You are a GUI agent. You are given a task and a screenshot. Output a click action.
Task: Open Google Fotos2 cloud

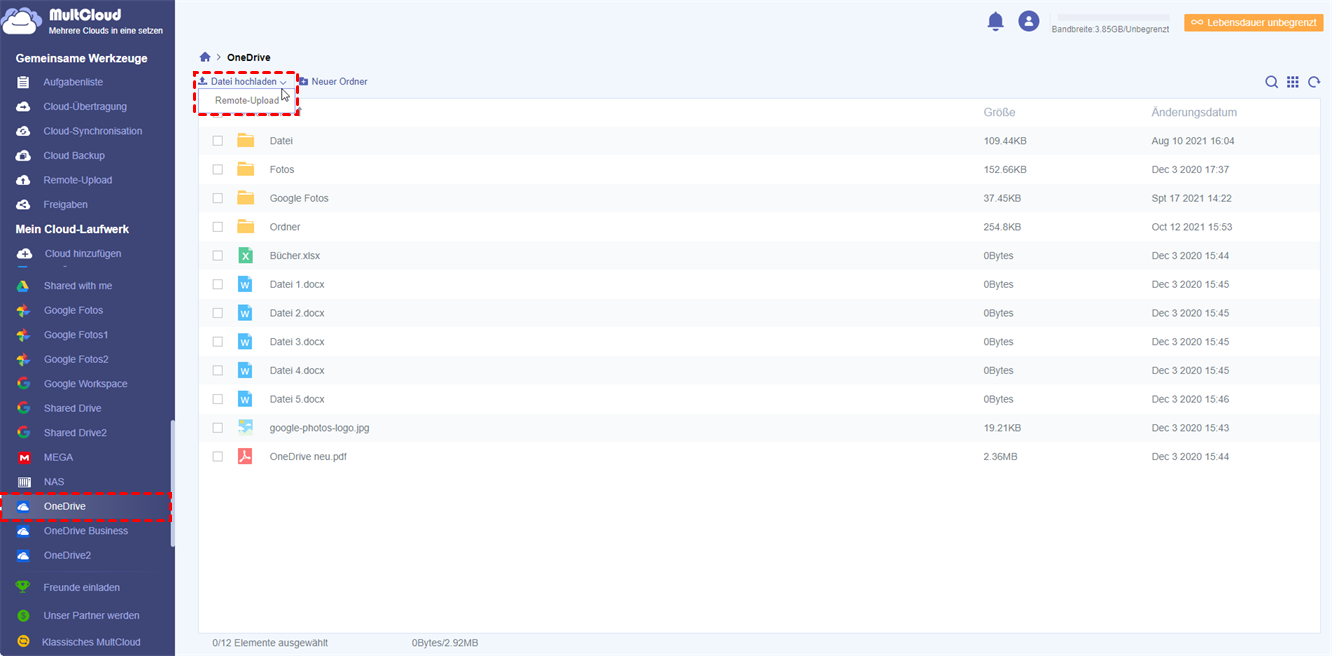76,359
